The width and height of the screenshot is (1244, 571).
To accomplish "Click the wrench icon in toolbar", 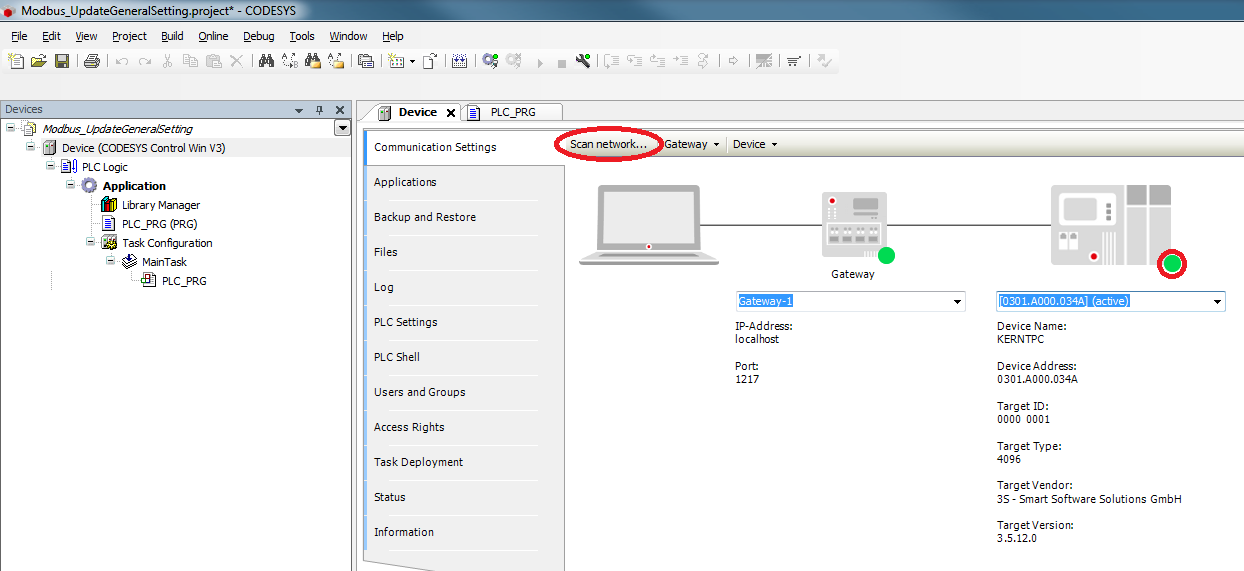I will (x=583, y=61).
